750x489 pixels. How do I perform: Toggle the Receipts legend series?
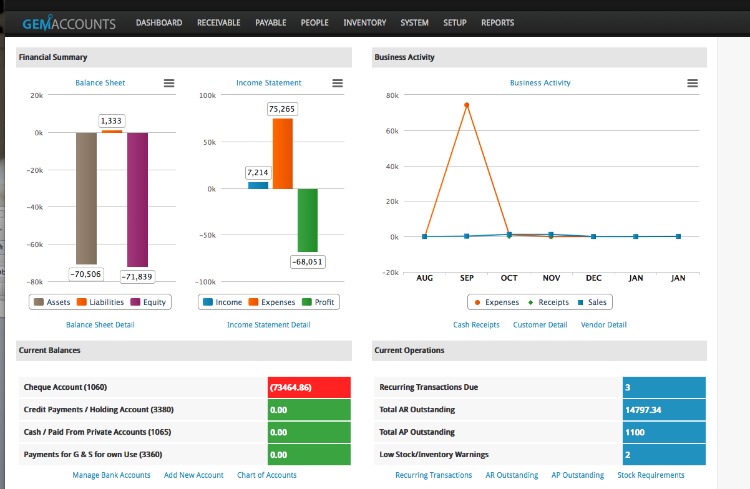548,302
